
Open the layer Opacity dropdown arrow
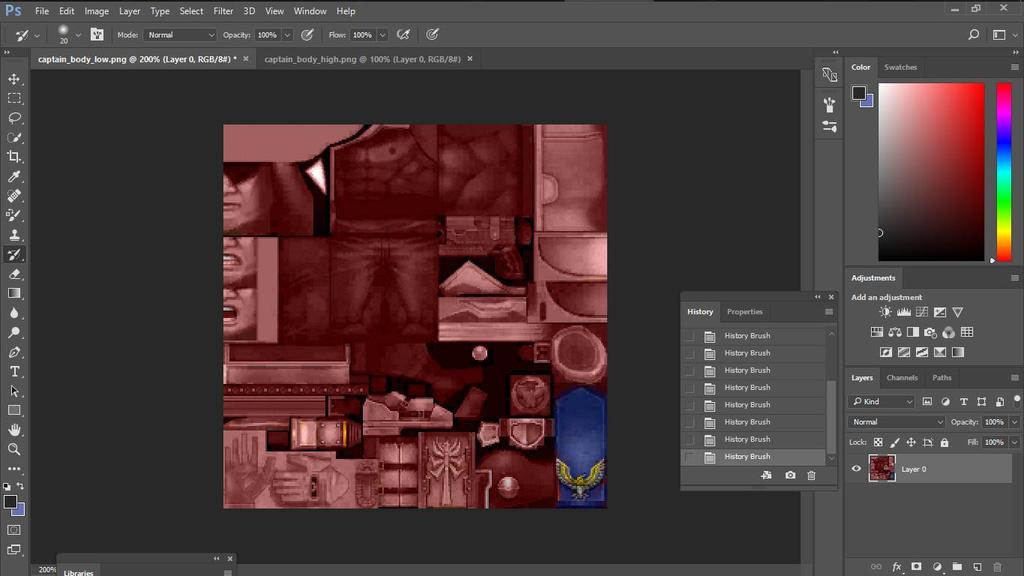coord(1014,422)
